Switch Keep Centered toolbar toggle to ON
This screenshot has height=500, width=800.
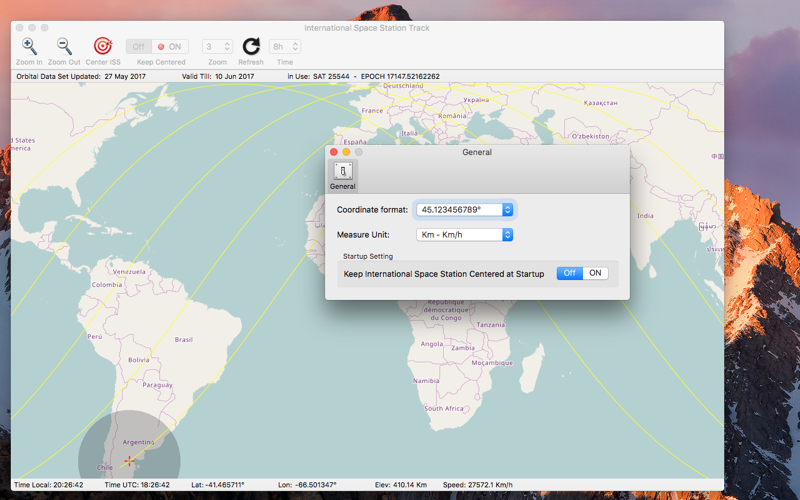click(170, 46)
